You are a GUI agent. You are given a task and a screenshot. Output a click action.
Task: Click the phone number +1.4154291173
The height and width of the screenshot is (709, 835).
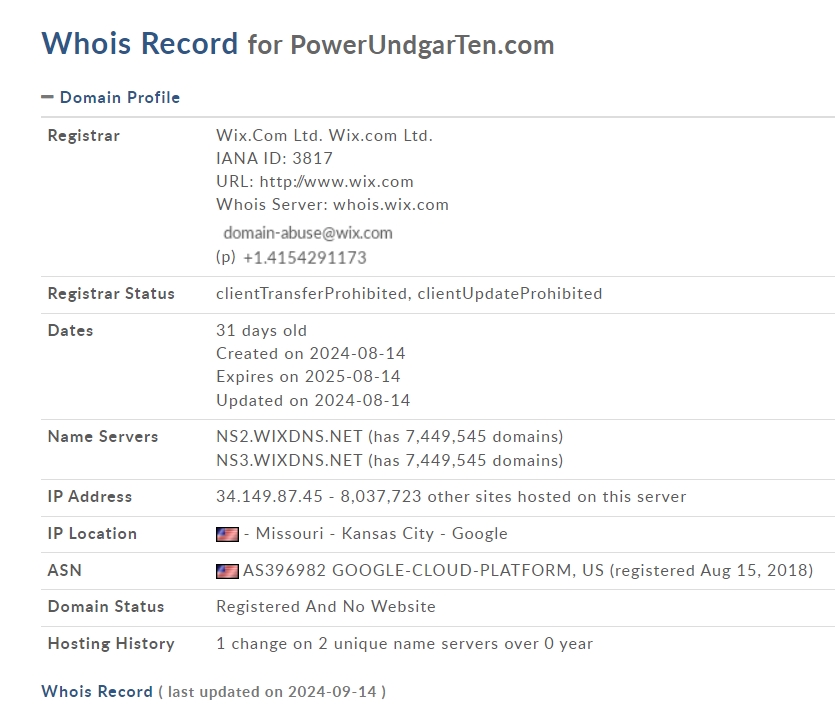click(x=305, y=258)
